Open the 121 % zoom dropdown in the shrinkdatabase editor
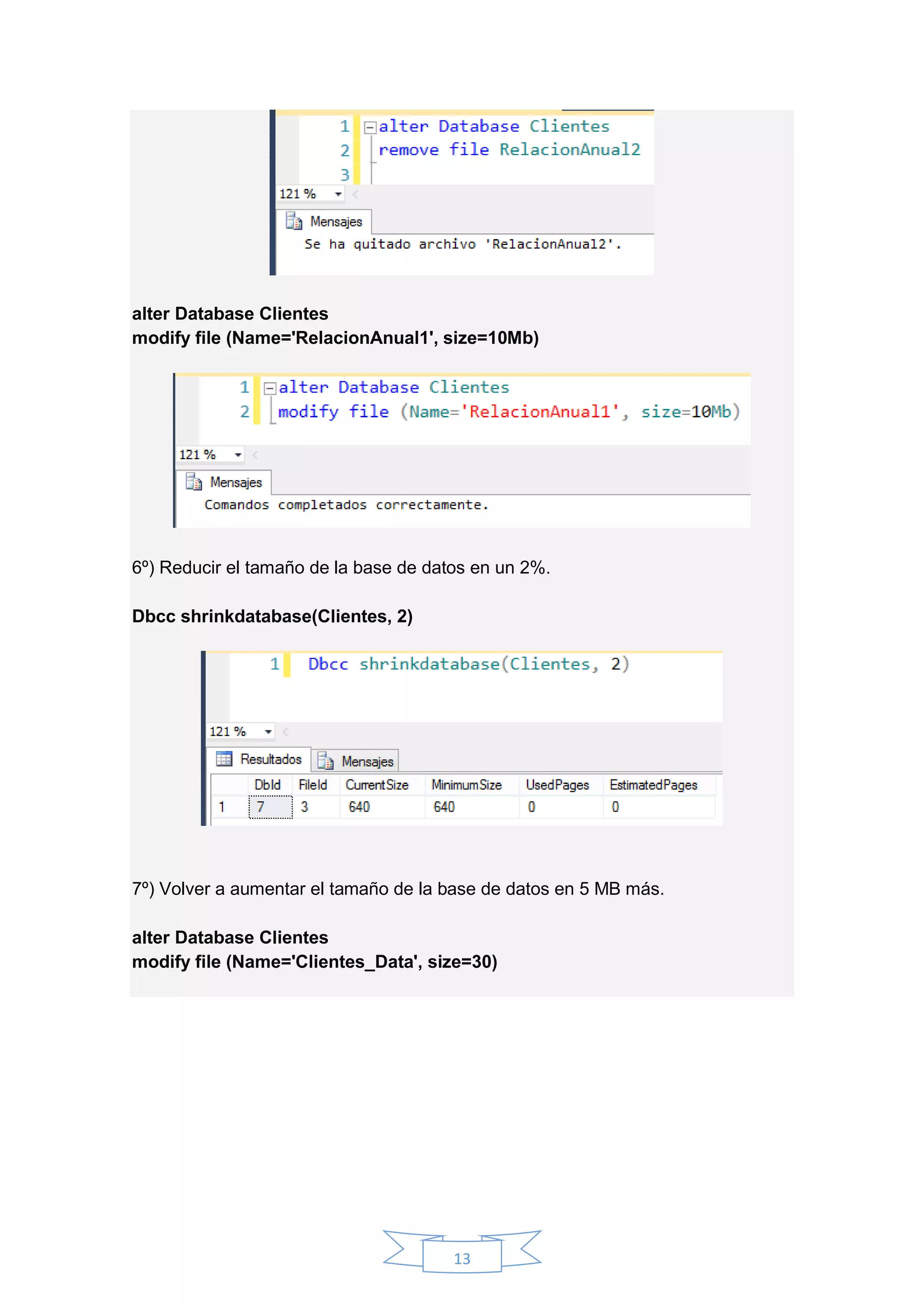 pos(268,732)
